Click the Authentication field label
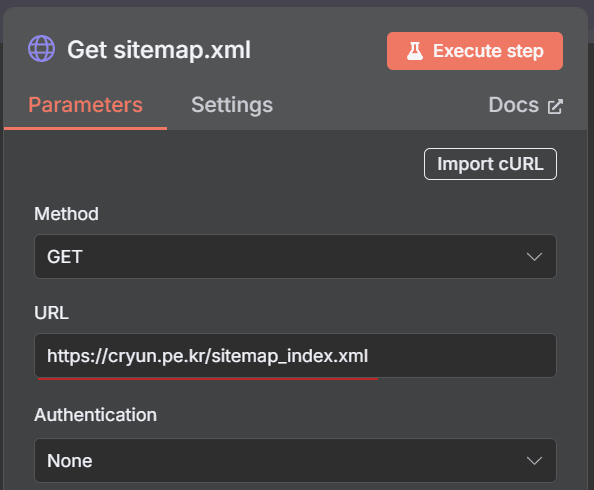The width and height of the screenshot is (594, 490). pyautogui.click(x=95, y=415)
